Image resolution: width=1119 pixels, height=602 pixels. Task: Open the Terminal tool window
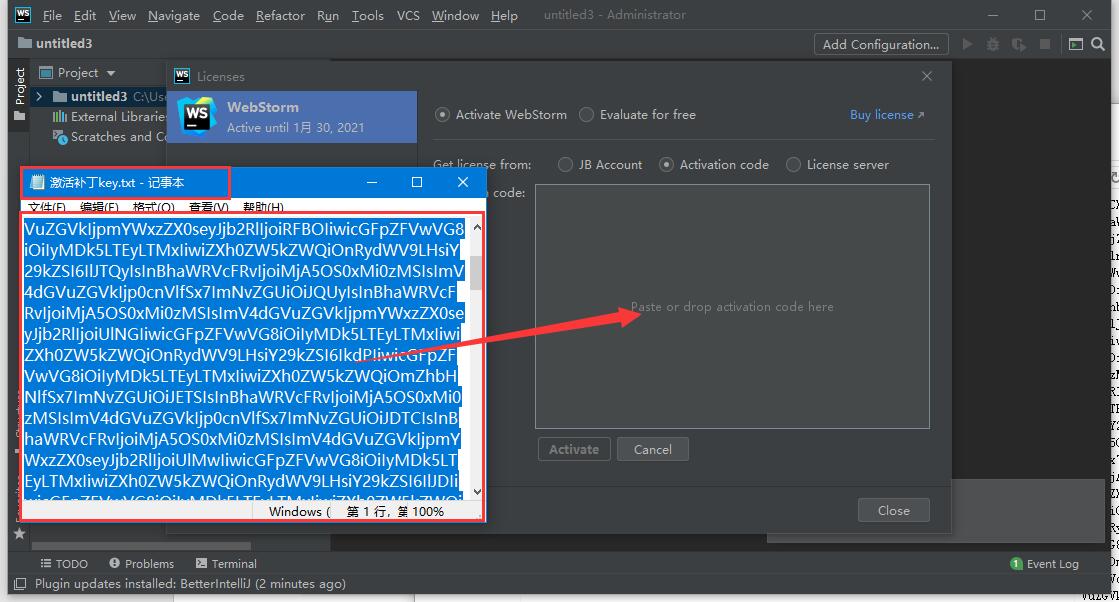226,563
